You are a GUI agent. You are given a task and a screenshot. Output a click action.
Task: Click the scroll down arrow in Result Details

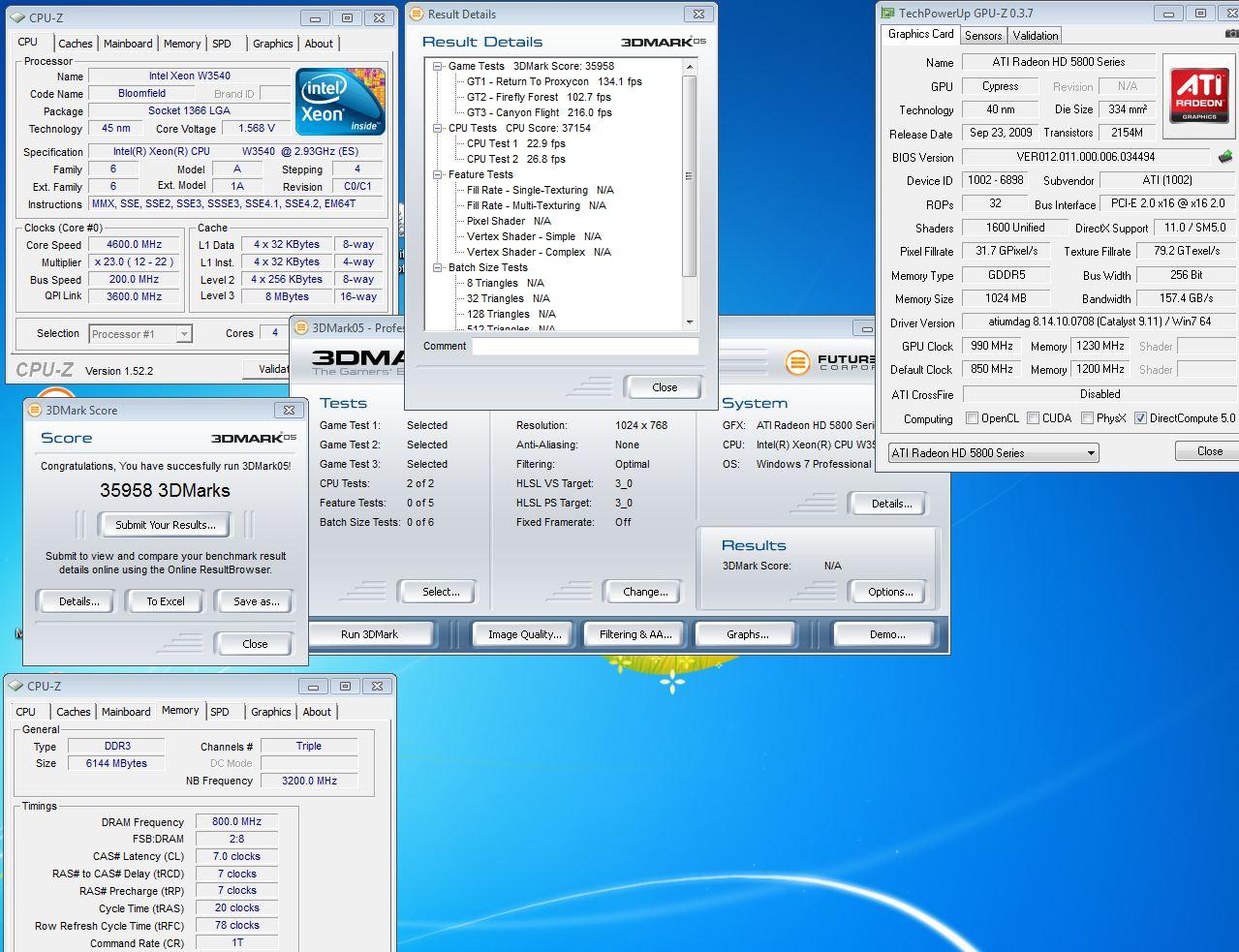click(x=690, y=322)
